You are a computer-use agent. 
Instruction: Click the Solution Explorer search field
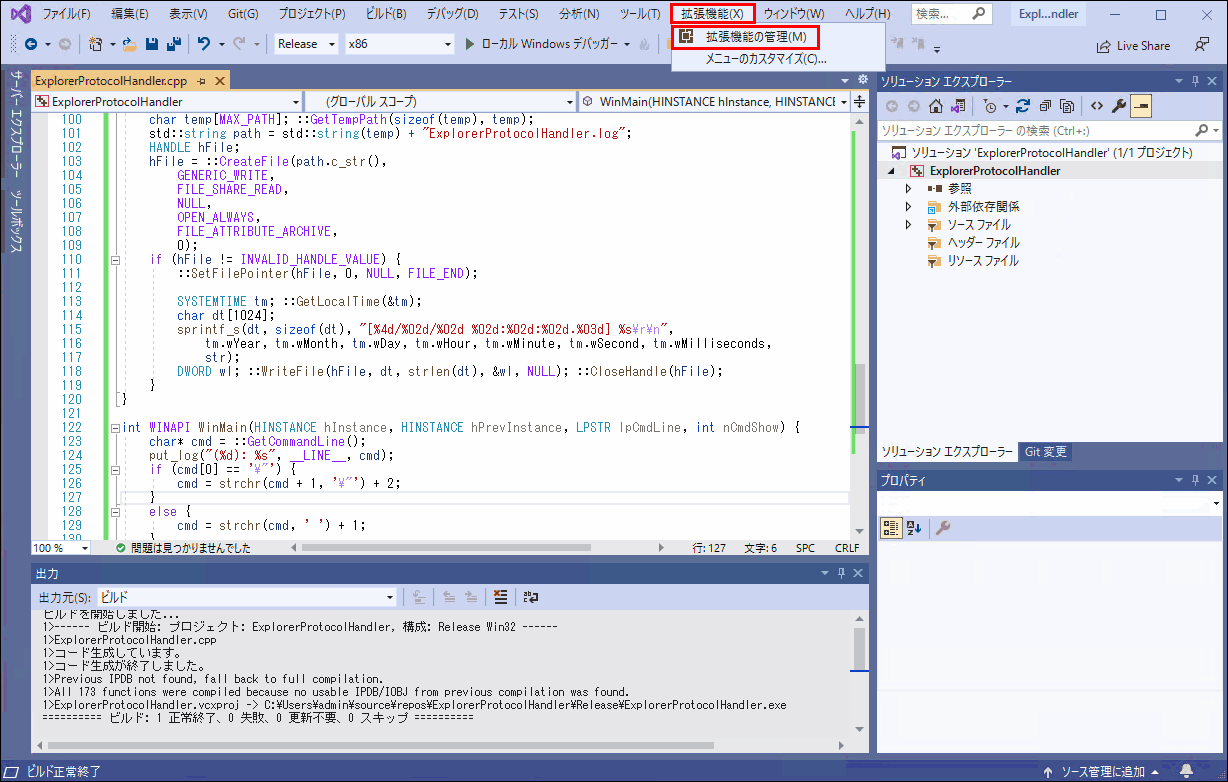(x=1050, y=130)
